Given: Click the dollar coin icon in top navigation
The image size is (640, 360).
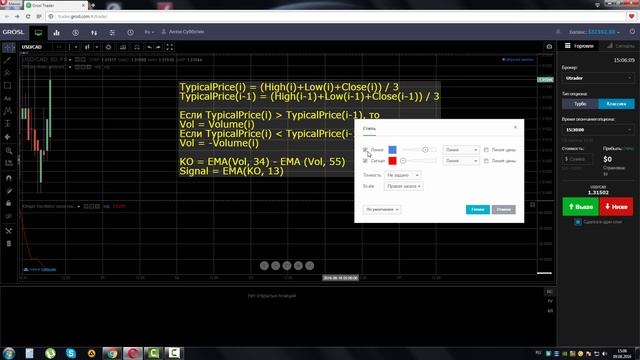Looking at the screenshot, I should [x=76, y=32].
